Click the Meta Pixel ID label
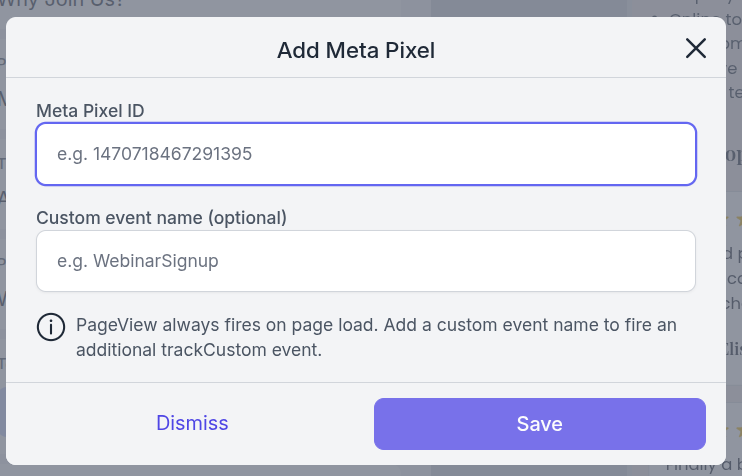This screenshot has height=476, width=742. (90, 111)
